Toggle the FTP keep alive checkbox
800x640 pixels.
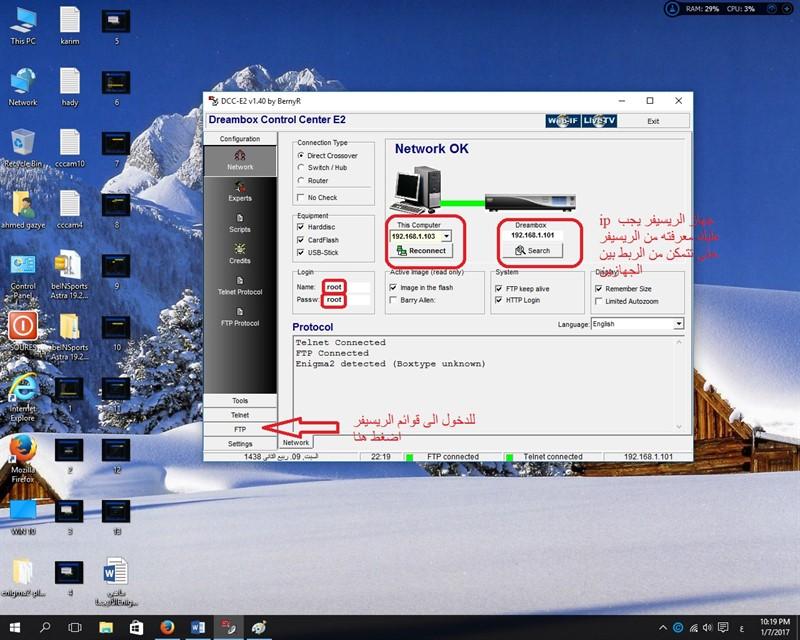point(498,289)
